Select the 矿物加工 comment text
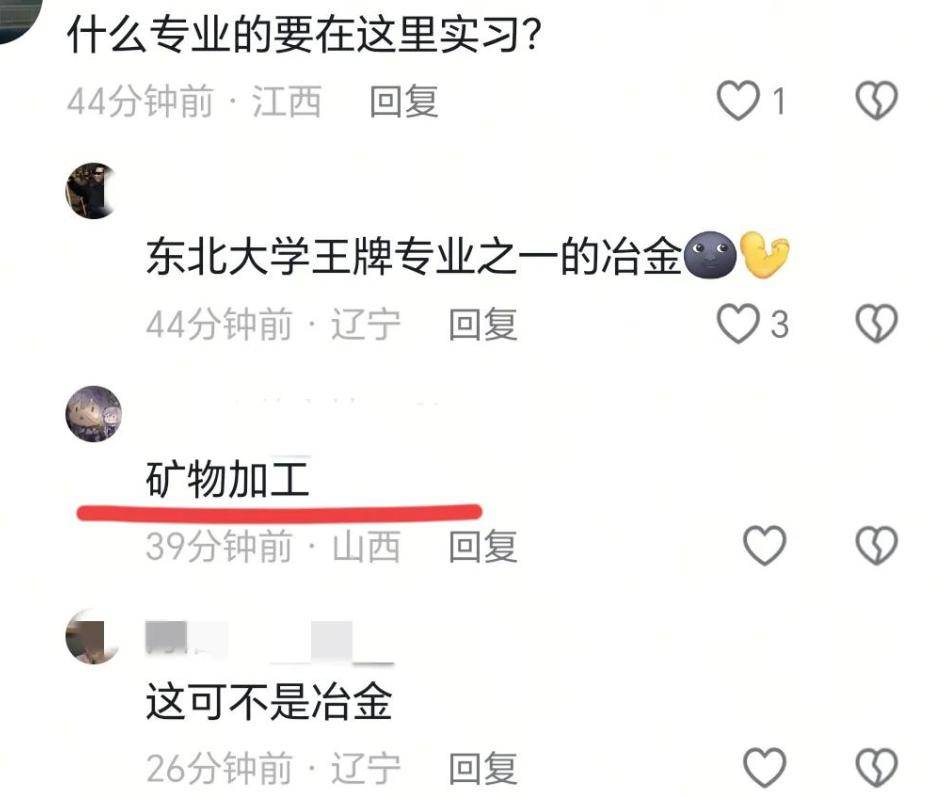 point(228,479)
